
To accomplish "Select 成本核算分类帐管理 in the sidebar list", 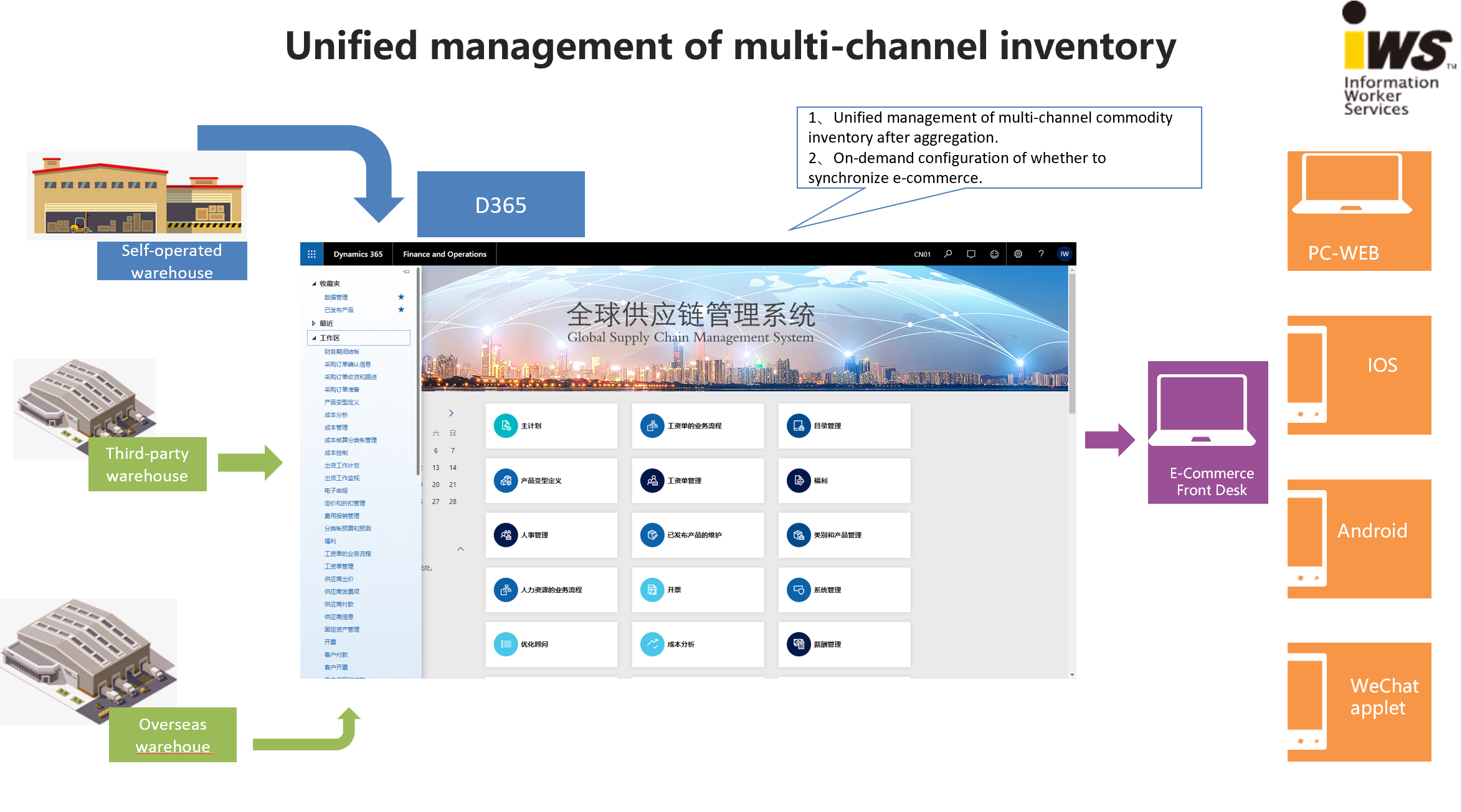I will coord(350,440).
